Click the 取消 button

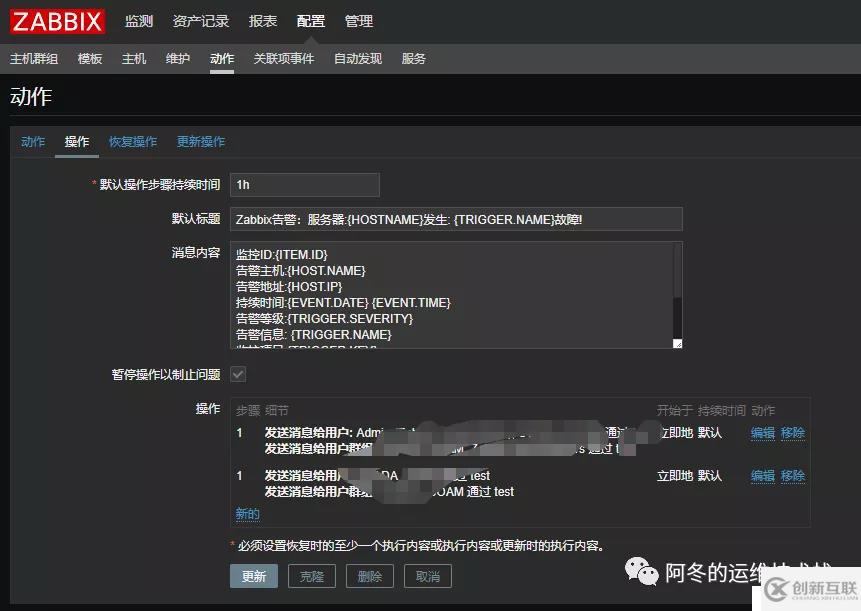(x=428, y=576)
